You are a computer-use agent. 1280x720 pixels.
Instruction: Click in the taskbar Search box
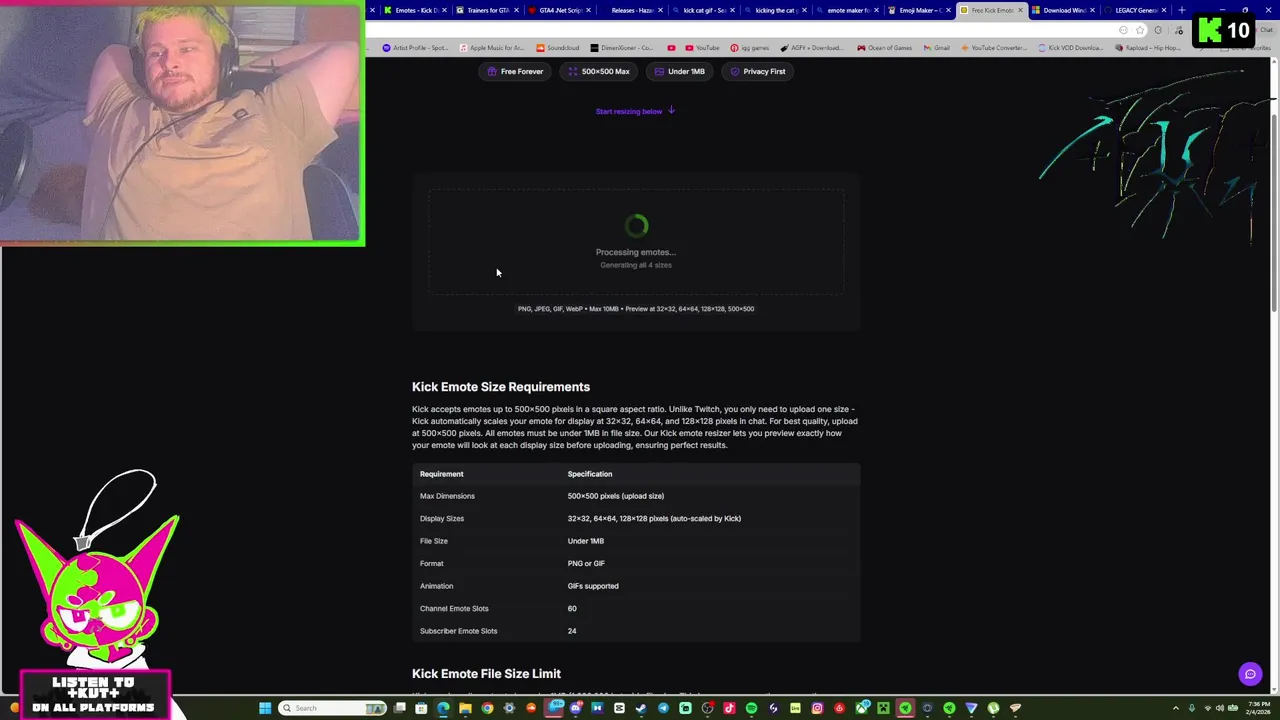(x=332, y=708)
